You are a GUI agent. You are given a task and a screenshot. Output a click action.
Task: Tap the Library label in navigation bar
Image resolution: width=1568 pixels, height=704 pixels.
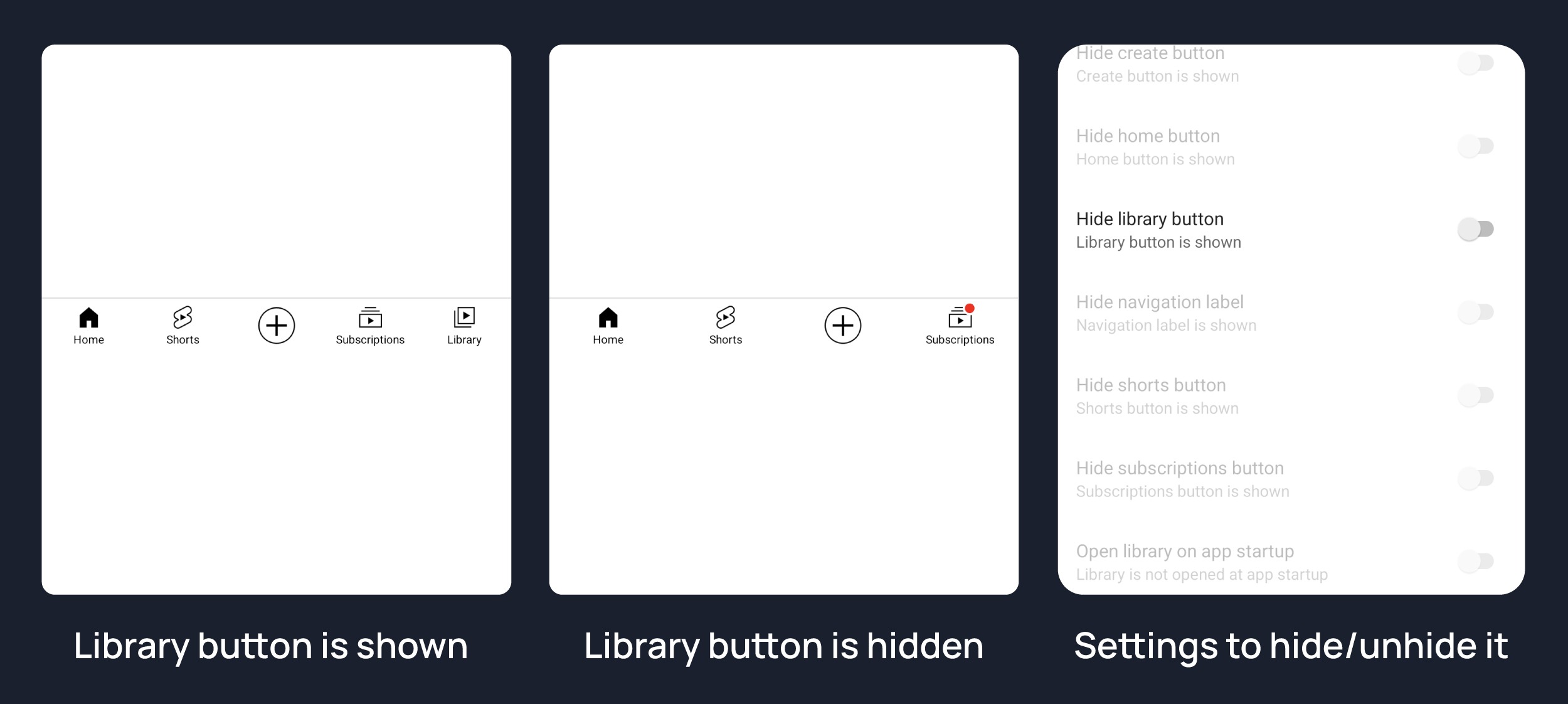coord(464,340)
